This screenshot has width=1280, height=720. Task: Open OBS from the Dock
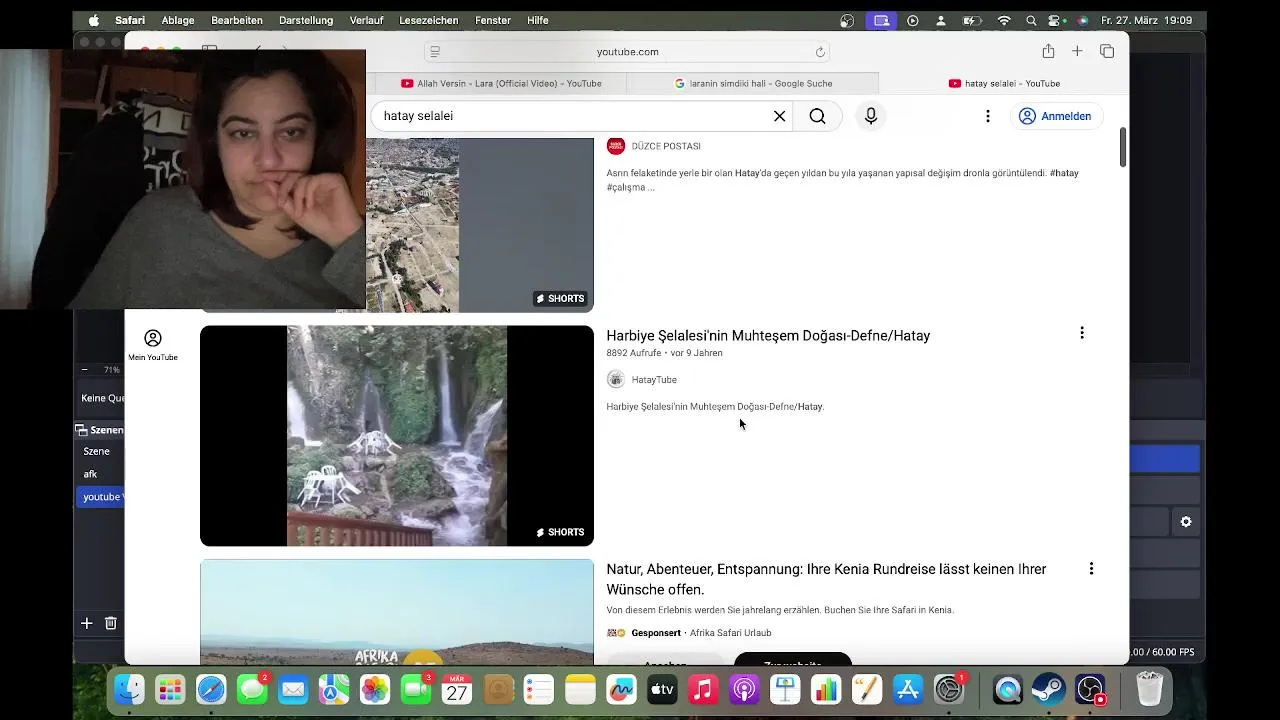[x=1089, y=689]
